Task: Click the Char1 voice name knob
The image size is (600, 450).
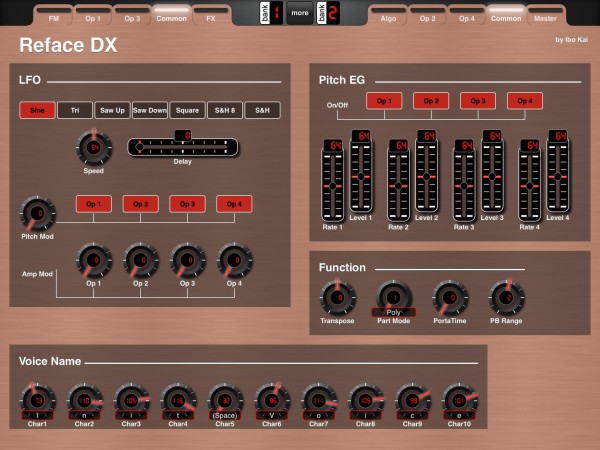Action: [x=38, y=399]
